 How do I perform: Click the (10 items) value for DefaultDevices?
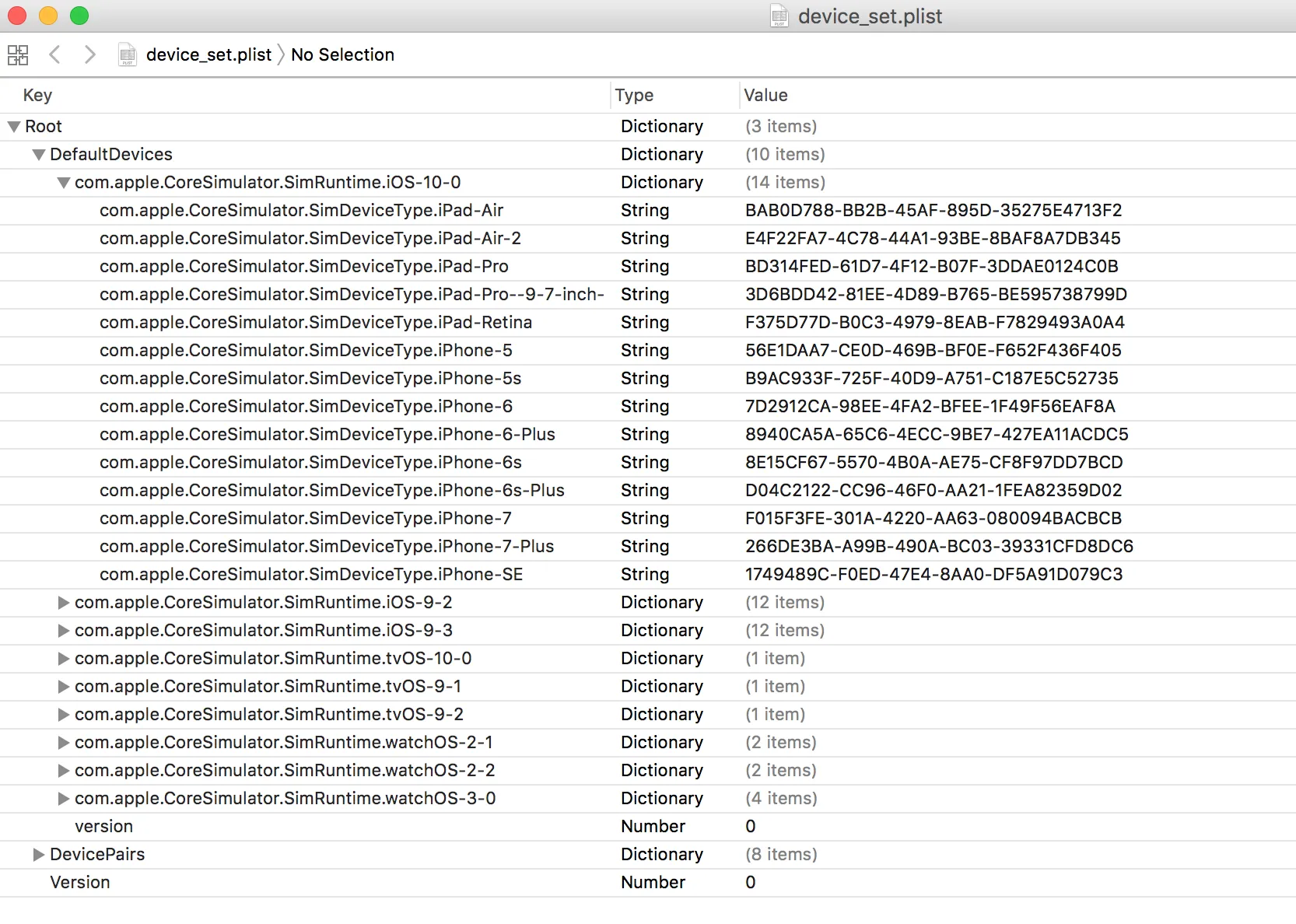click(x=785, y=154)
